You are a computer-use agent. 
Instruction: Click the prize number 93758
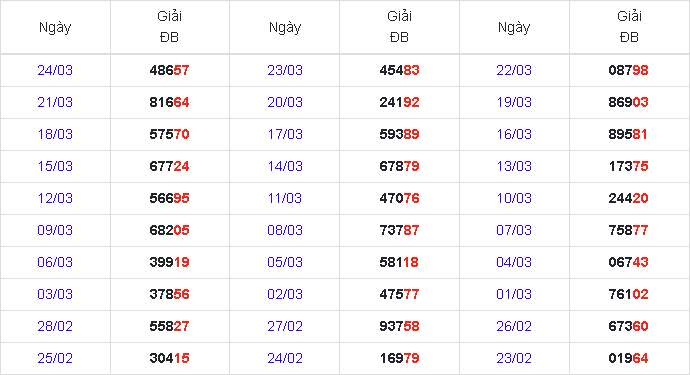point(399,326)
